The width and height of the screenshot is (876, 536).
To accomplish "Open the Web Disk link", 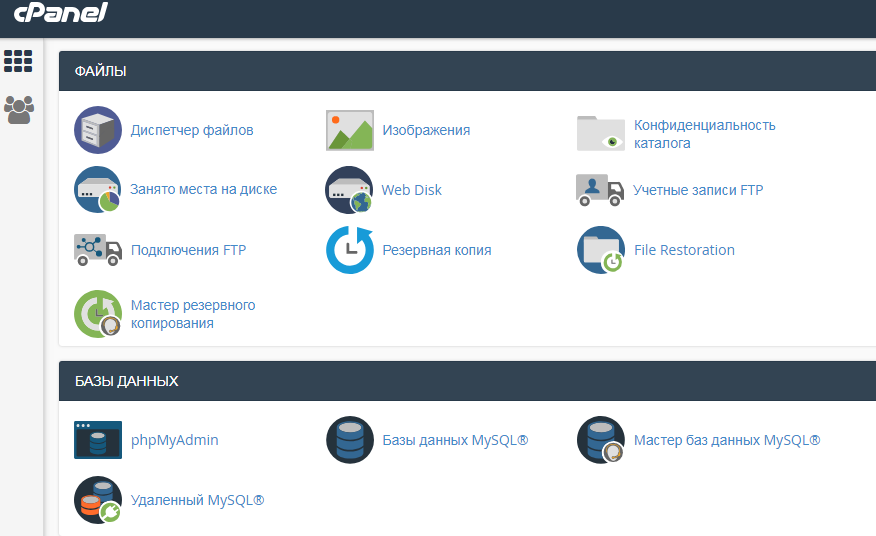I will pos(411,190).
